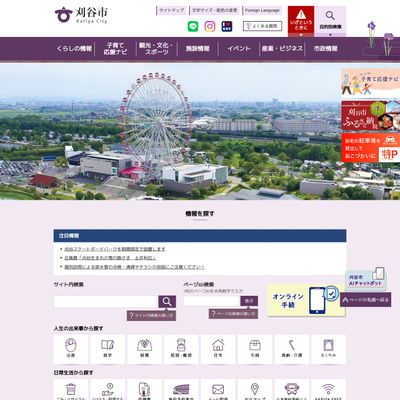
Task: Open the building facility reservation icon
Action: [181, 390]
